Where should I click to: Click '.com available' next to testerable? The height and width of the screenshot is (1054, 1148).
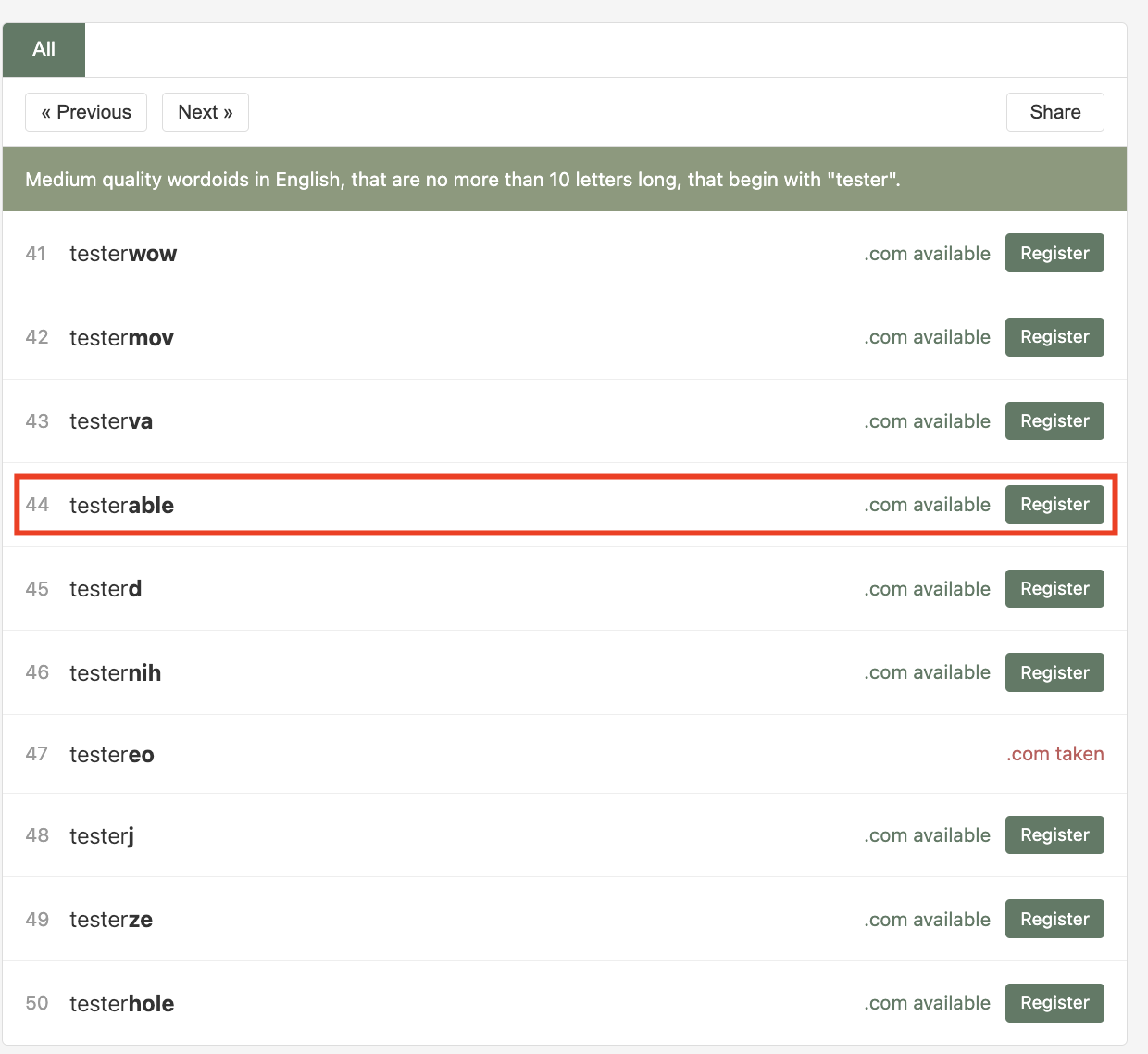point(927,505)
